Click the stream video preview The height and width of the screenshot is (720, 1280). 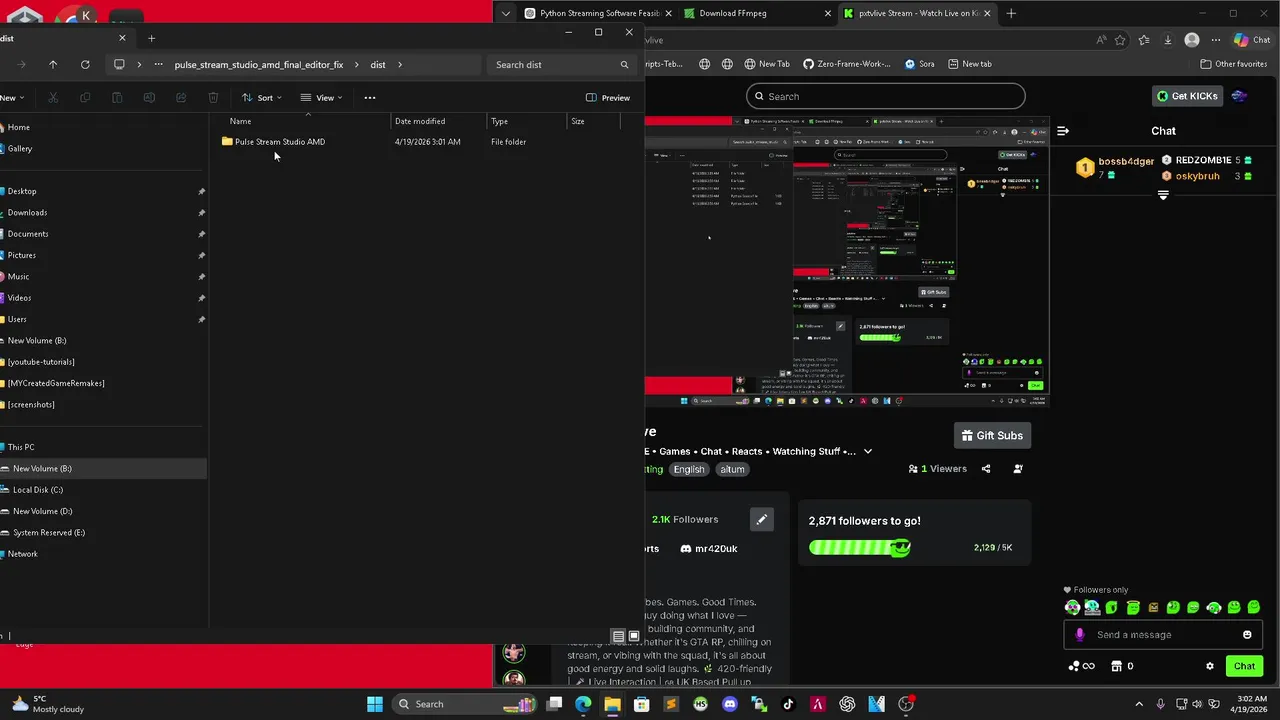point(846,261)
